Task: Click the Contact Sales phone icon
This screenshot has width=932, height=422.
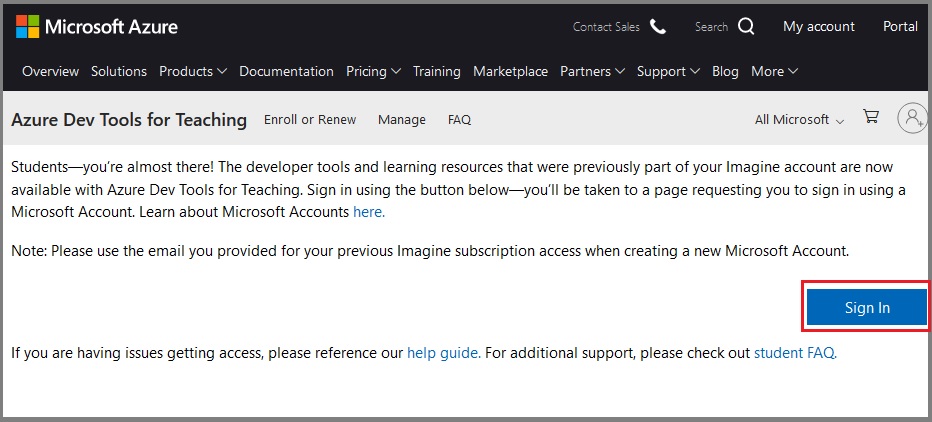Action: click(657, 27)
